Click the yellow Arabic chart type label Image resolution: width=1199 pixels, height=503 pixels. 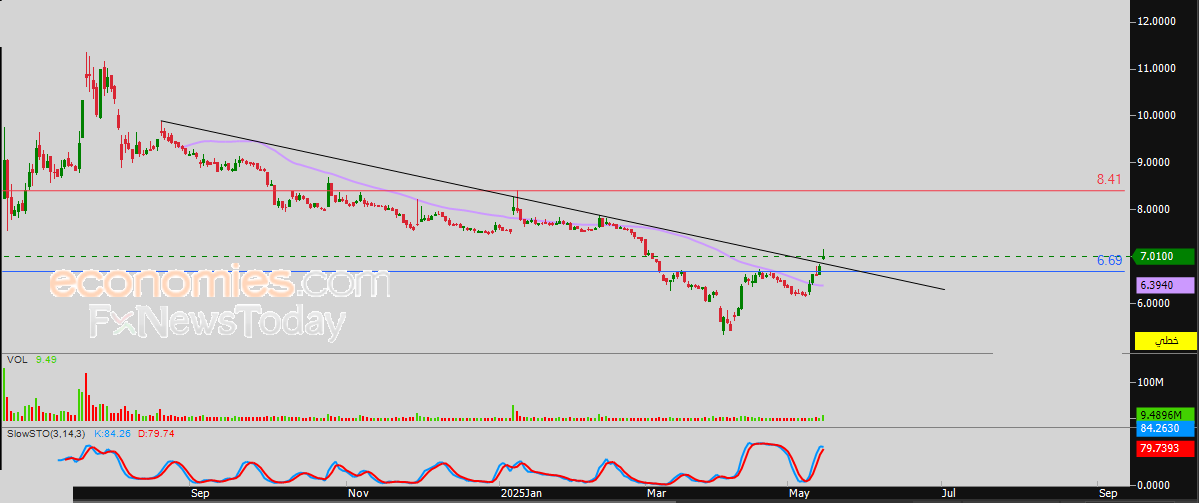click(1165, 341)
